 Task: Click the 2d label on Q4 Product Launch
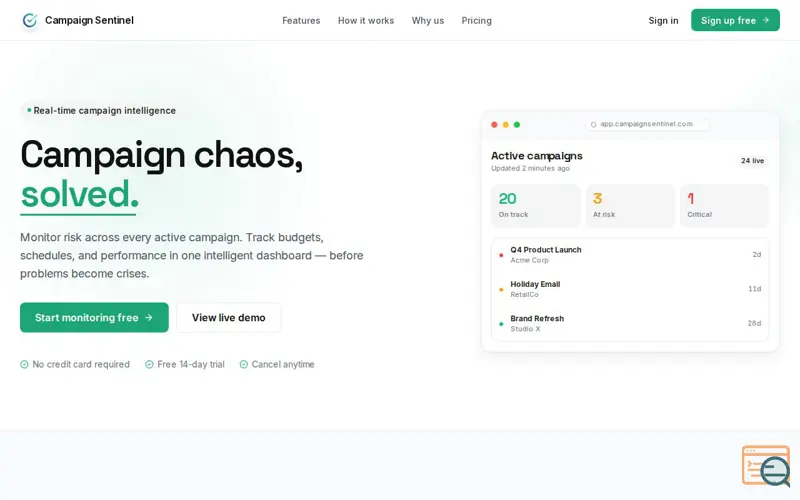point(757,254)
